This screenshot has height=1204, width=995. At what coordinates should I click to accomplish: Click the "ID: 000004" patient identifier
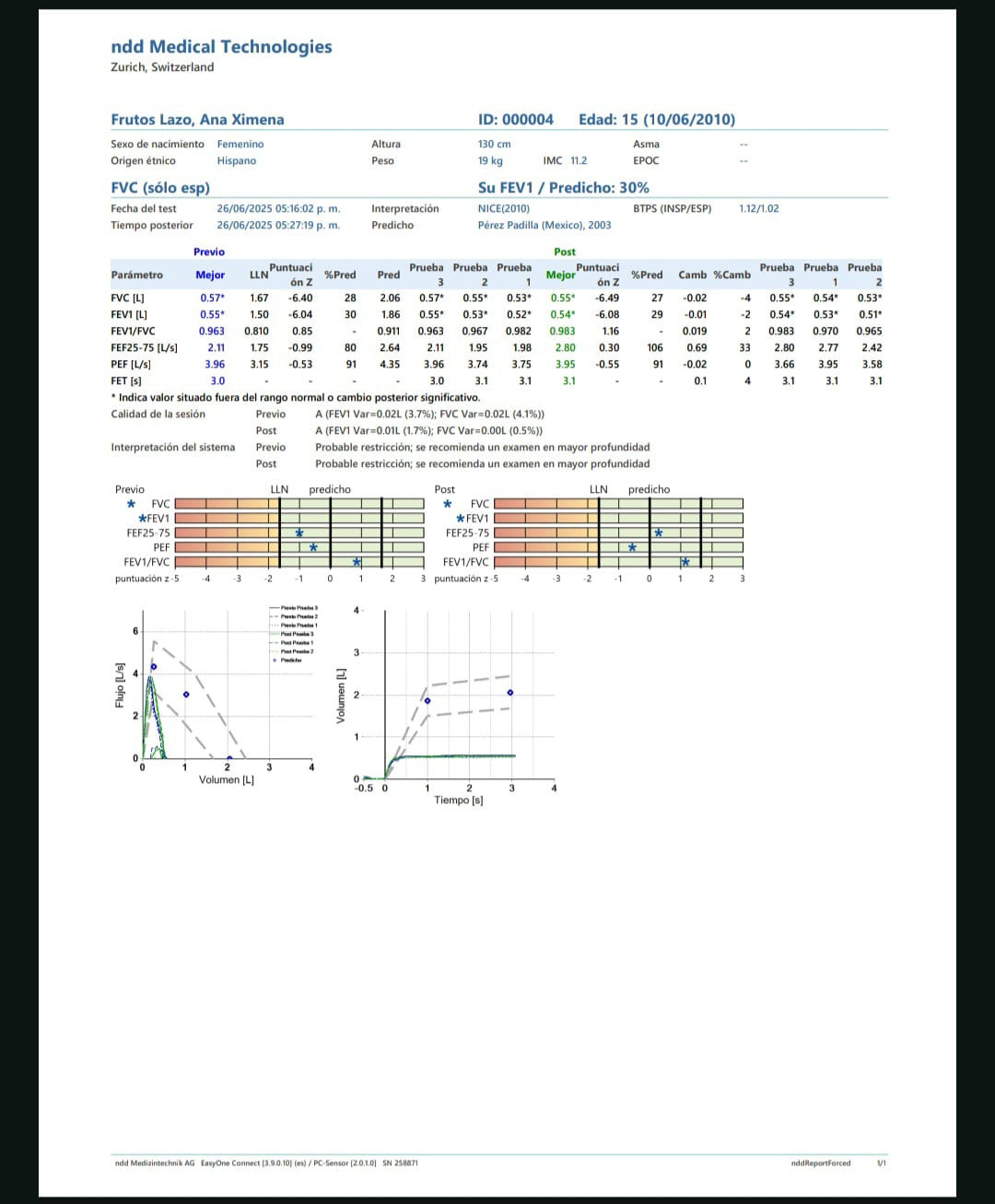tap(515, 120)
